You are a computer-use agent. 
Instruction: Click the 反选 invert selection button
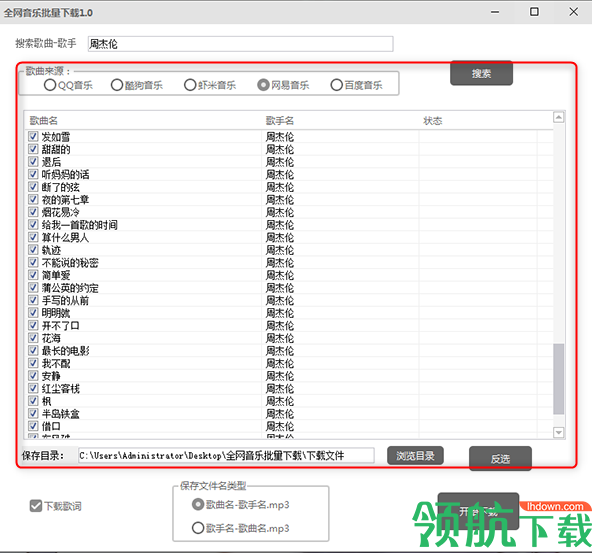(x=500, y=459)
